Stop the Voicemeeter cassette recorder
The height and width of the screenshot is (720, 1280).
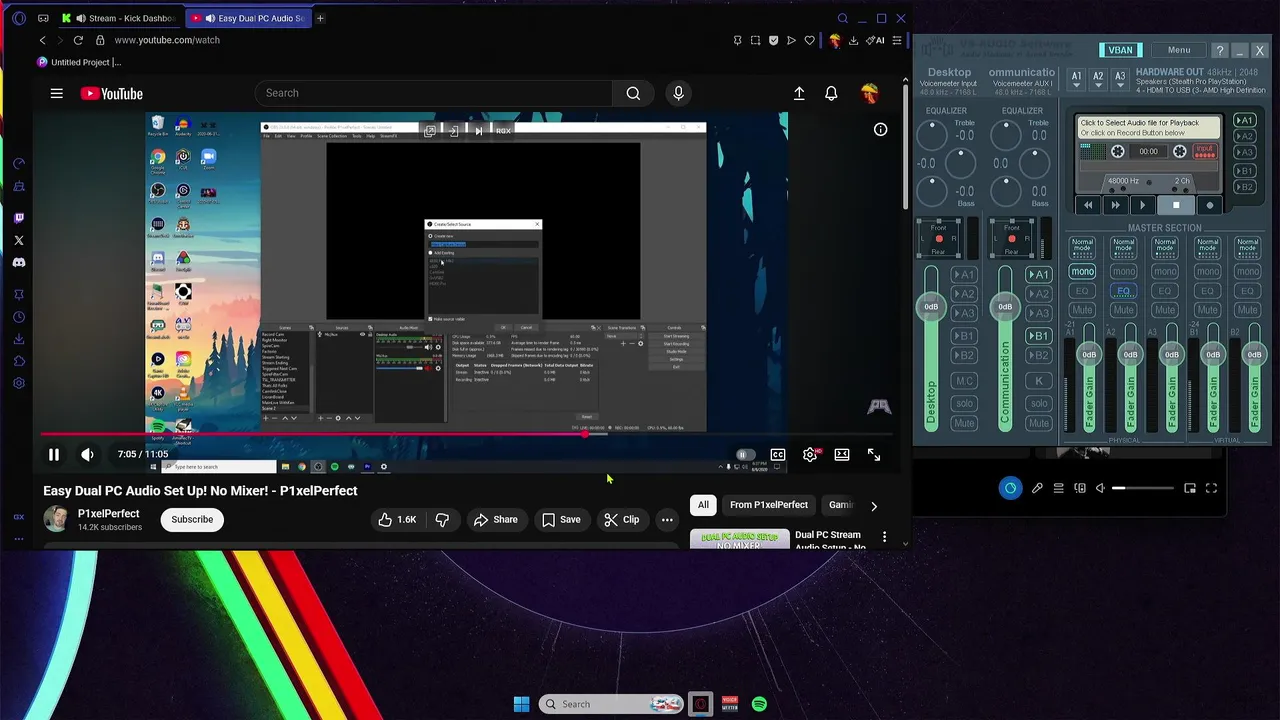[1176, 205]
